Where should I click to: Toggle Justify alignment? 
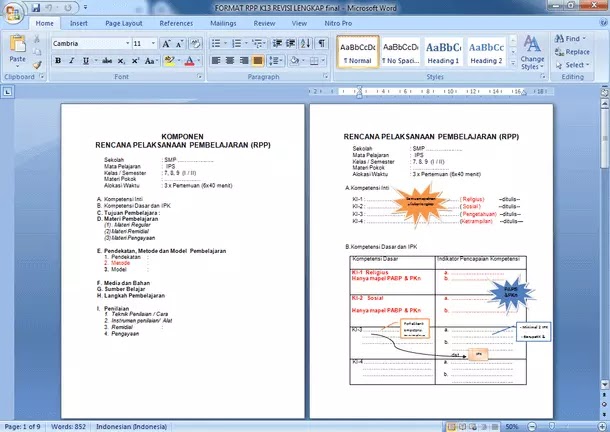[x=258, y=61]
